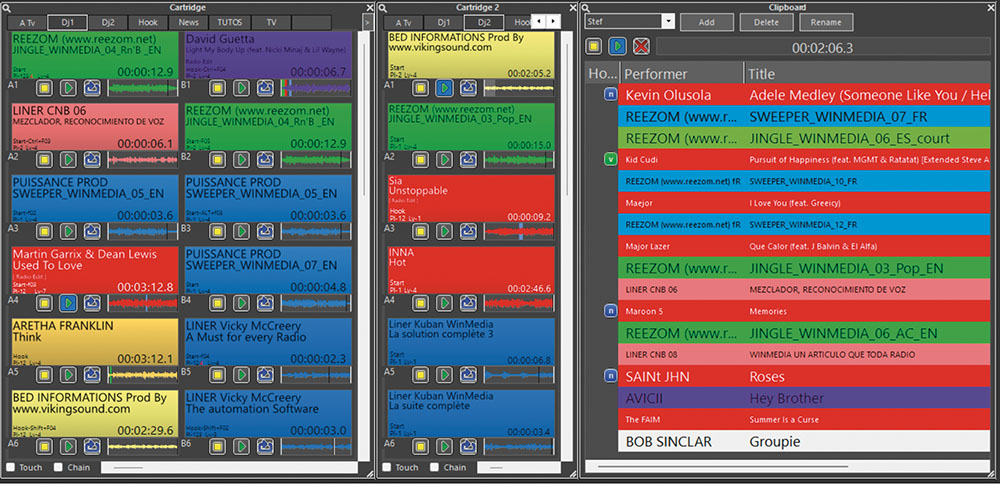Viewport: 1000px width, 484px height.
Task: Click the Cartridge 2 search magnifier icon
Action: pyautogui.click(x=382, y=6)
